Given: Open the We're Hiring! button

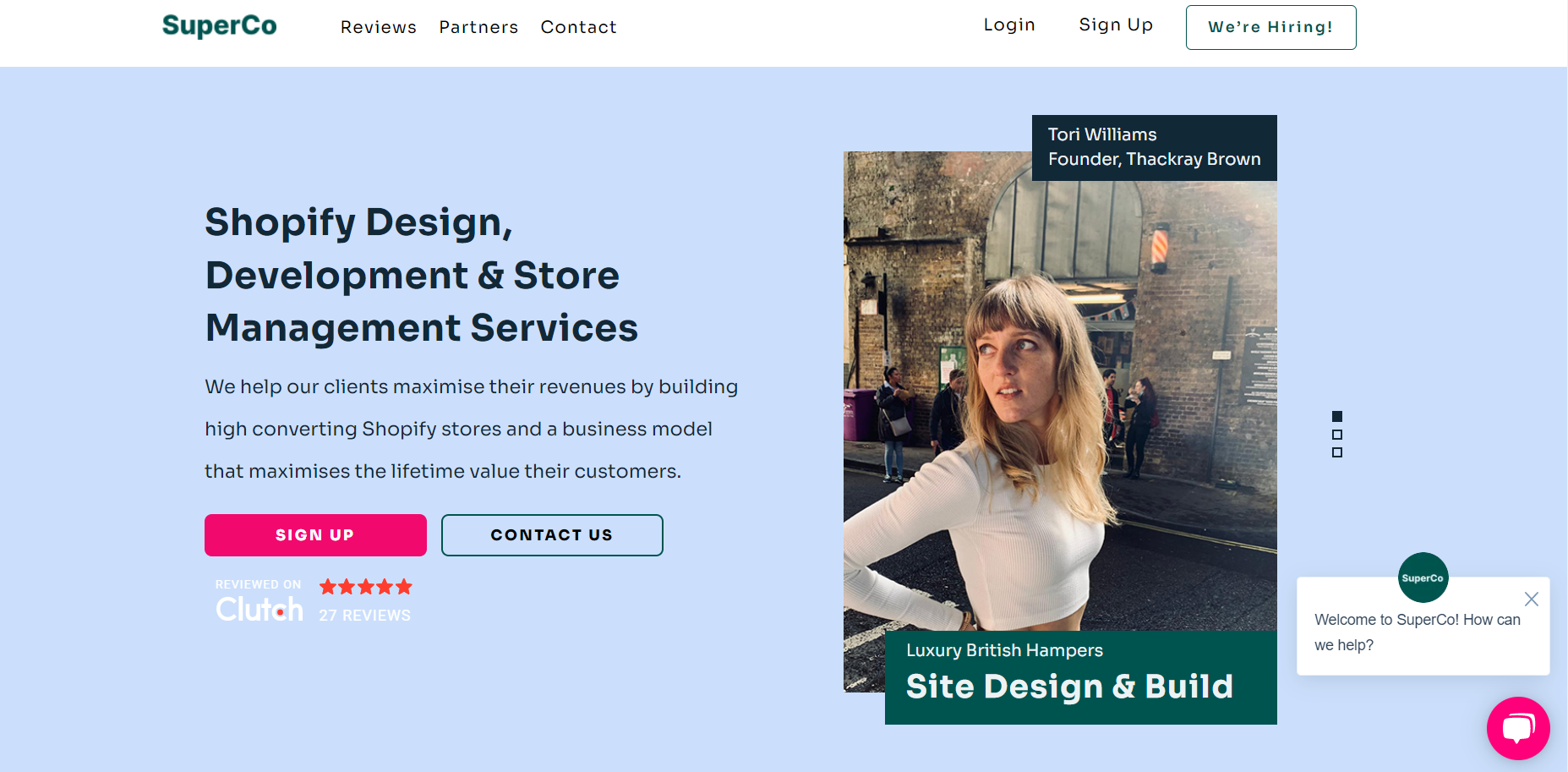Looking at the screenshot, I should (1270, 27).
